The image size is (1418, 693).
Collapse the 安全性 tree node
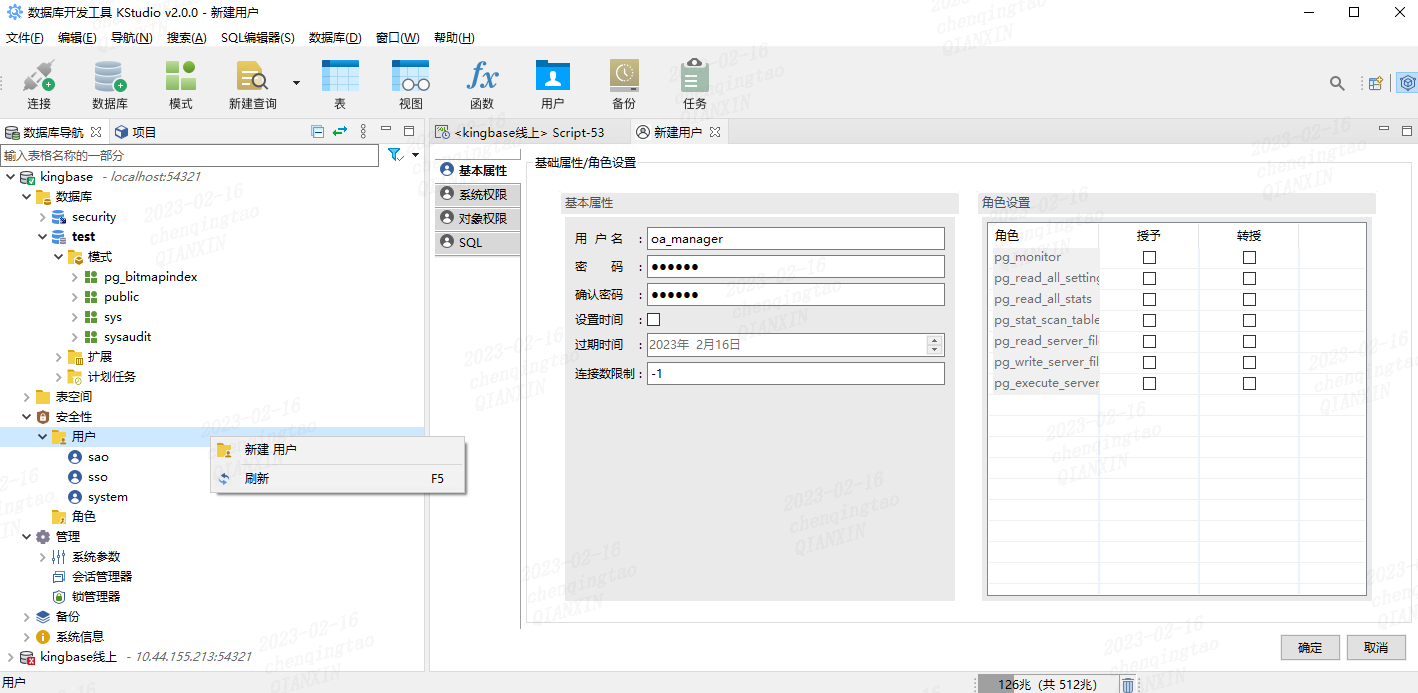click(x=27, y=417)
